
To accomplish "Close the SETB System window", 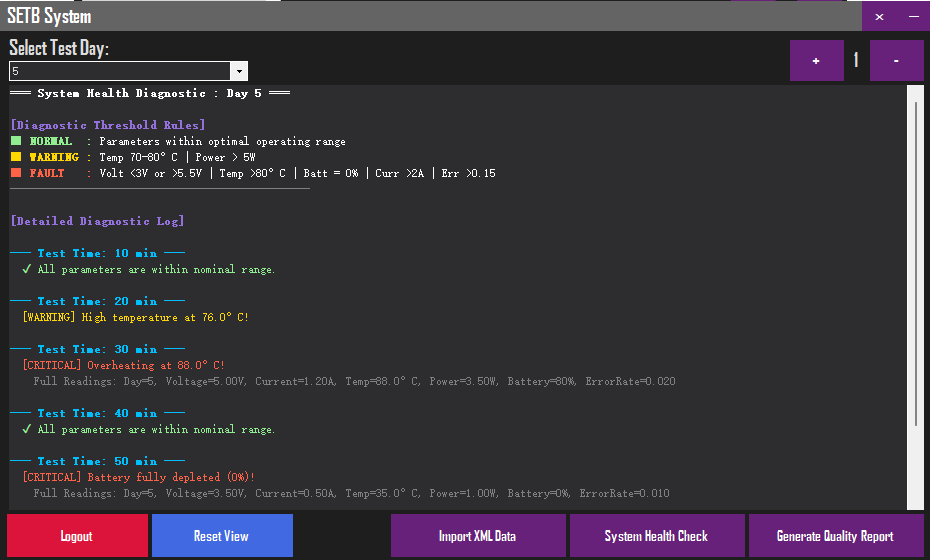I will click(x=880, y=17).
